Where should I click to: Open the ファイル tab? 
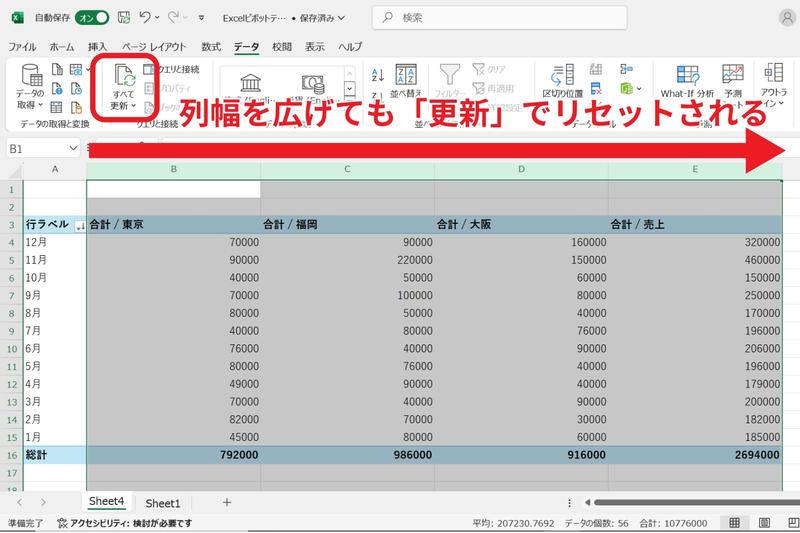pyautogui.click(x=22, y=47)
